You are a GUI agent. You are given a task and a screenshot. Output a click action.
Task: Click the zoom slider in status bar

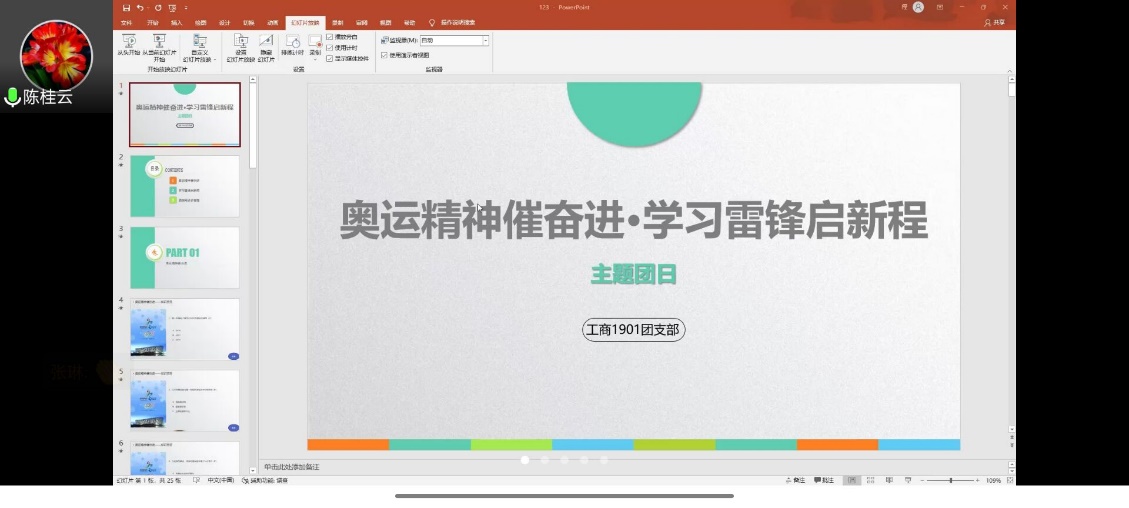point(949,480)
